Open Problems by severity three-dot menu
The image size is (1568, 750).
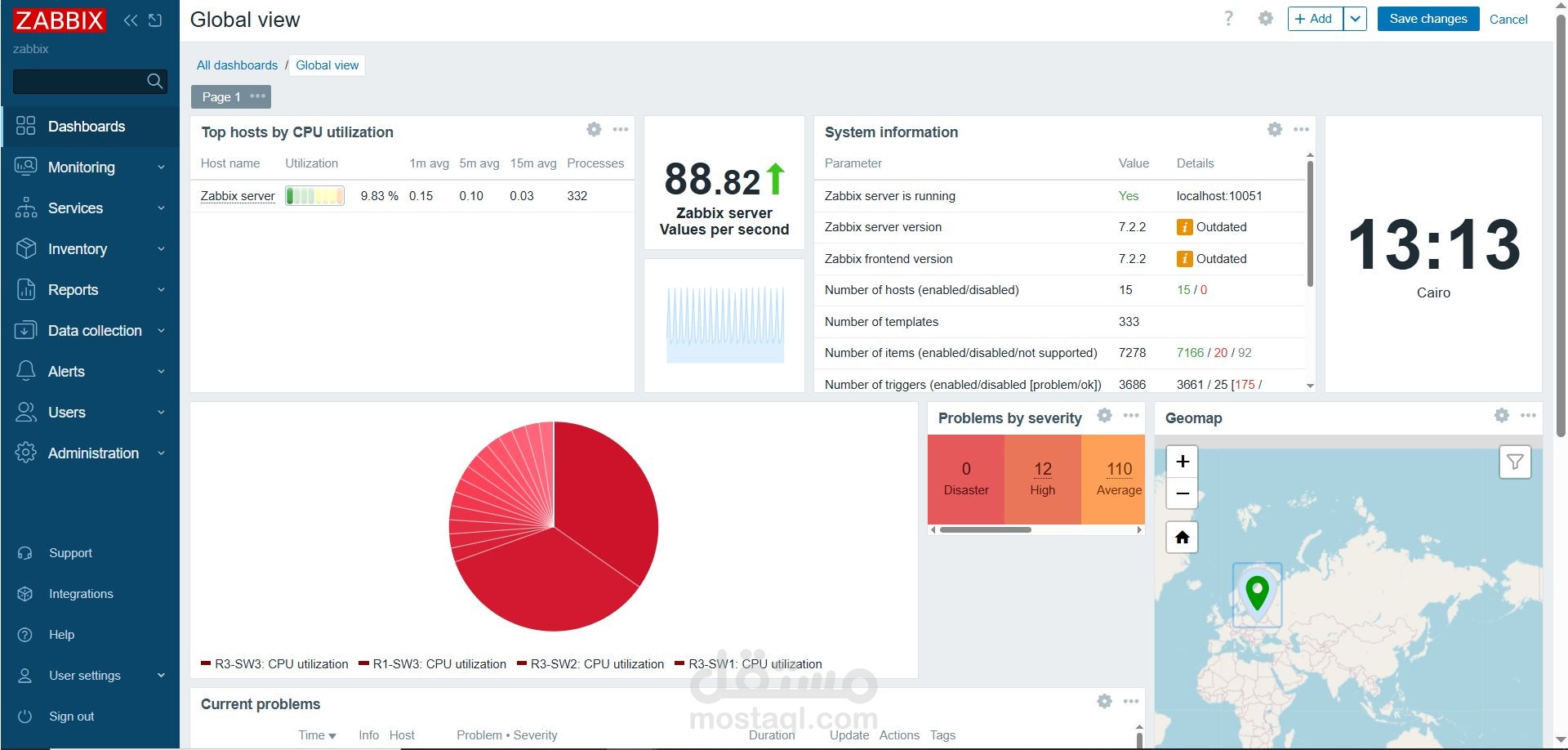point(1131,415)
